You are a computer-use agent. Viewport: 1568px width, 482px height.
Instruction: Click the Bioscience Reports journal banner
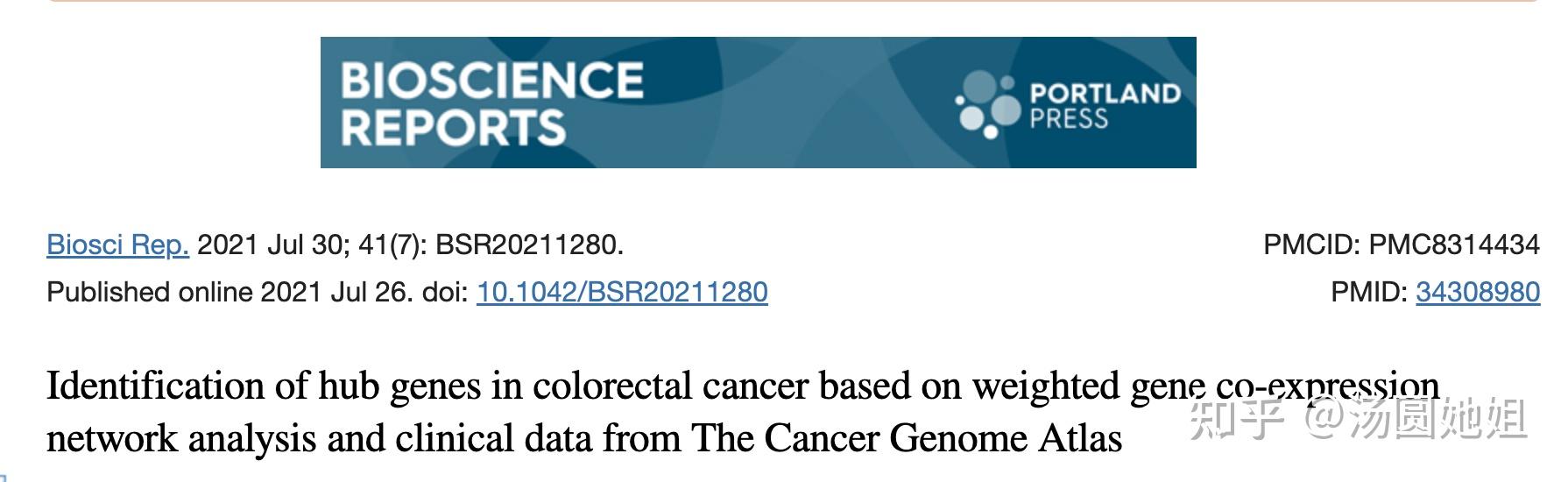(x=758, y=103)
